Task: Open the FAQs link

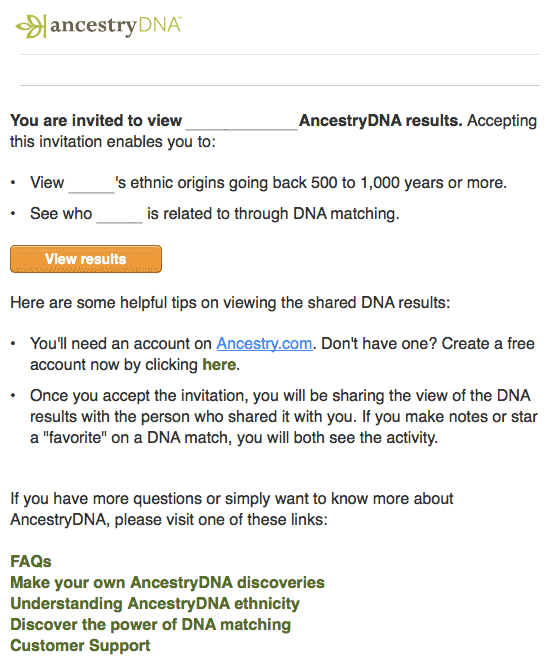Action: click(31, 562)
